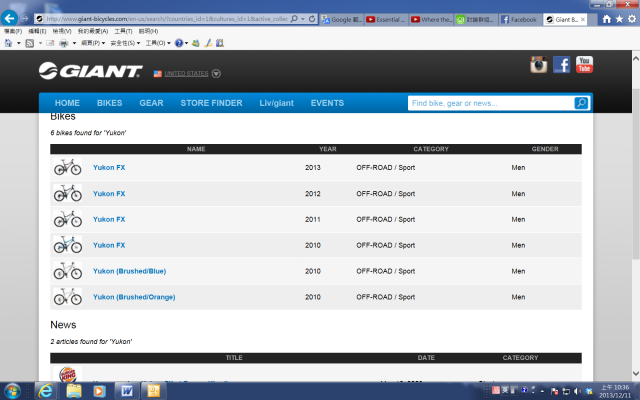640x400 pixels.
Task: Click the site search magnifier button
Action: pos(581,103)
